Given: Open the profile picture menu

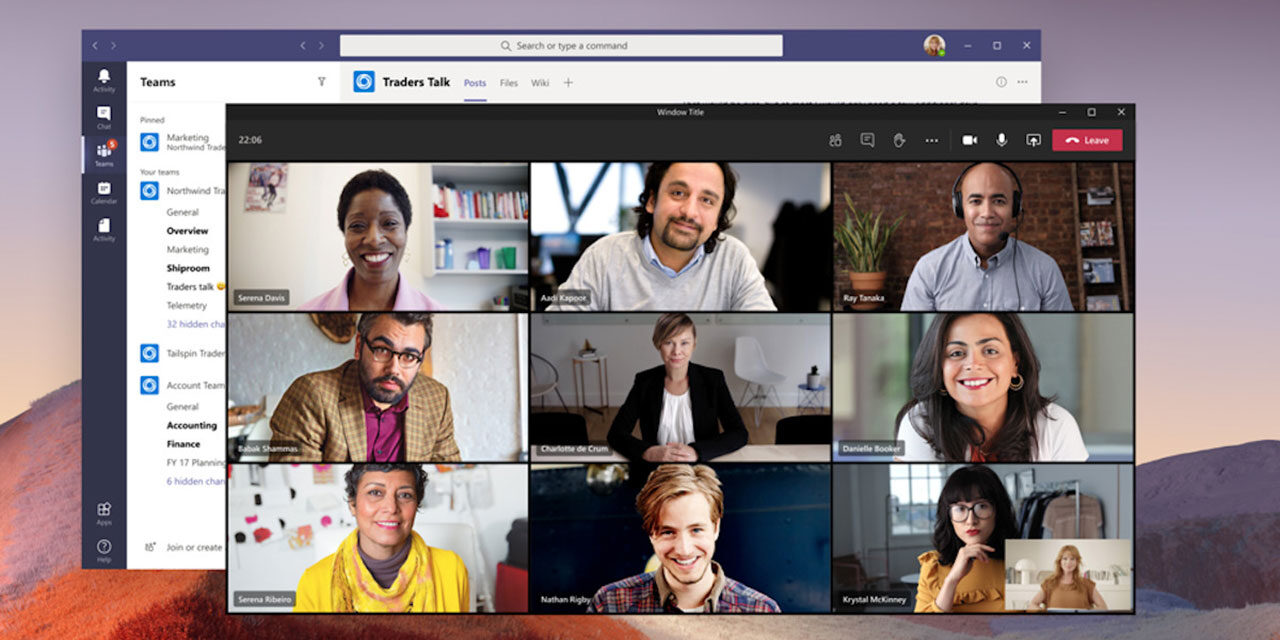Looking at the screenshot, I should (x=933, y=45).
